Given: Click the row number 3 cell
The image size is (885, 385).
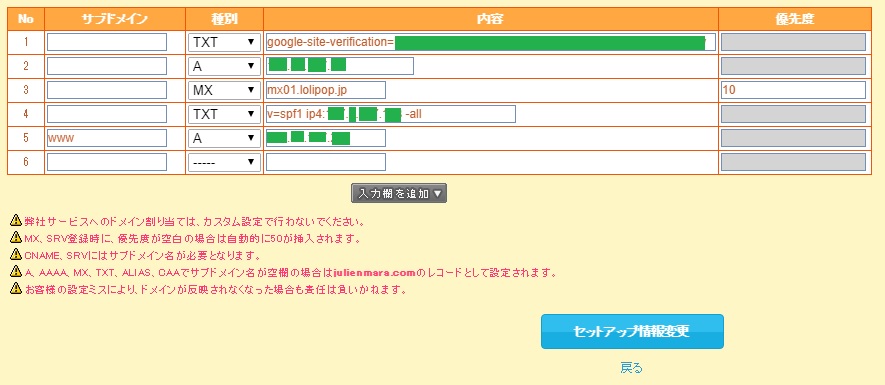Looking at the screenshot, I should coord(26,90).
